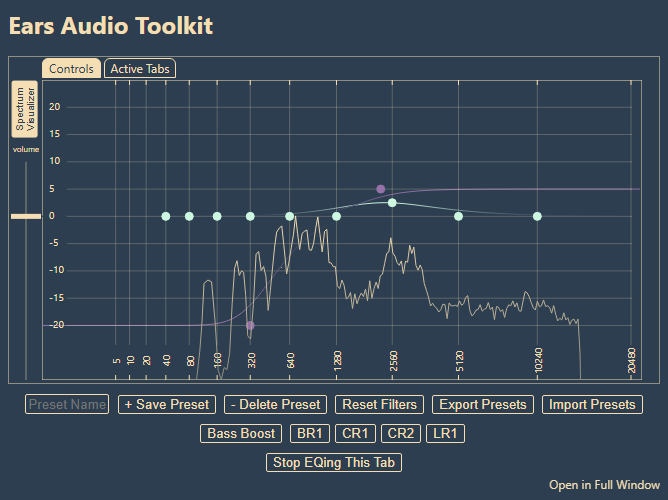668x500 pixels.
Task: Click the purple high-shelf filter dot at +5 dB
Action: coord(381,189)
